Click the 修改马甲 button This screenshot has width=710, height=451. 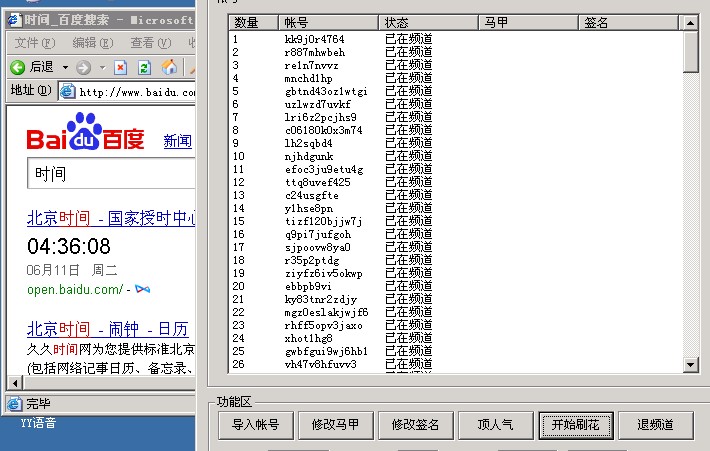click(x=336, y=425)
